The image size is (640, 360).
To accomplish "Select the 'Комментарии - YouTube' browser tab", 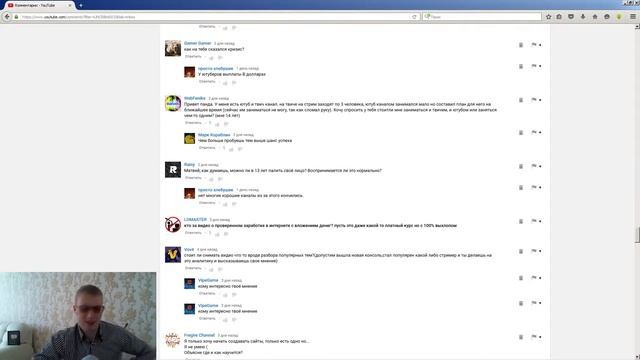I will click(39, 5).
